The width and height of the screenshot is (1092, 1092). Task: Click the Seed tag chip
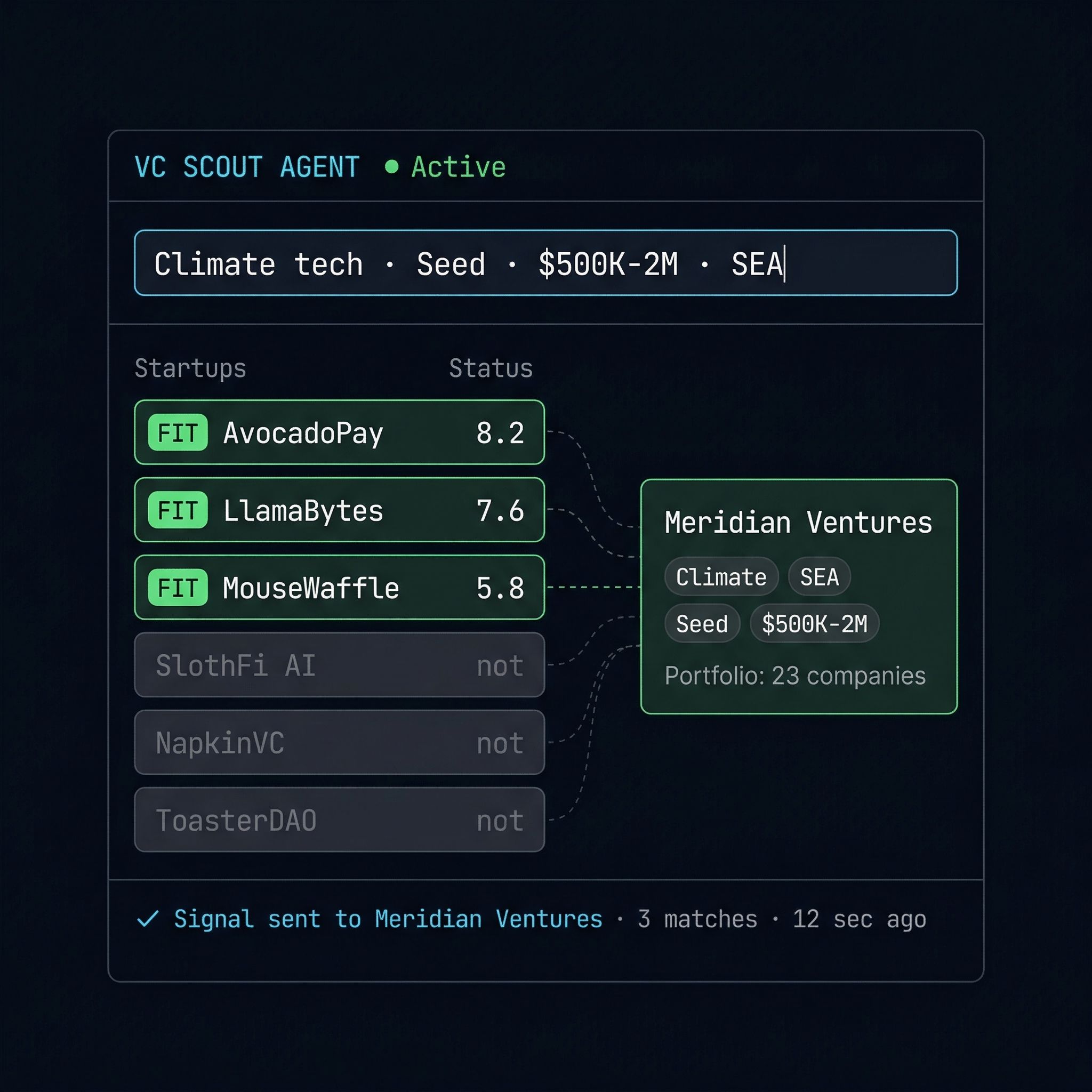702,623
